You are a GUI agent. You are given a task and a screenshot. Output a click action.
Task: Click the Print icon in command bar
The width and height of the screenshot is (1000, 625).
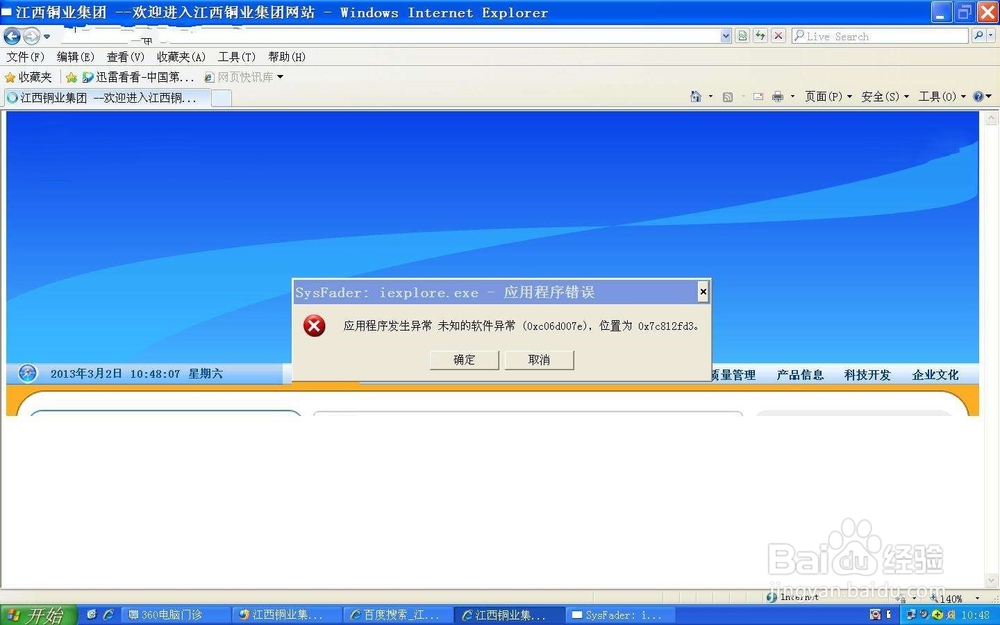tap(777, 97)
